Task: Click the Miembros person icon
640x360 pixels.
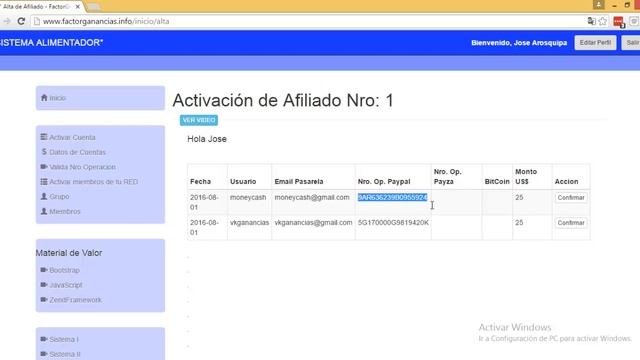Action: point(44,211)
